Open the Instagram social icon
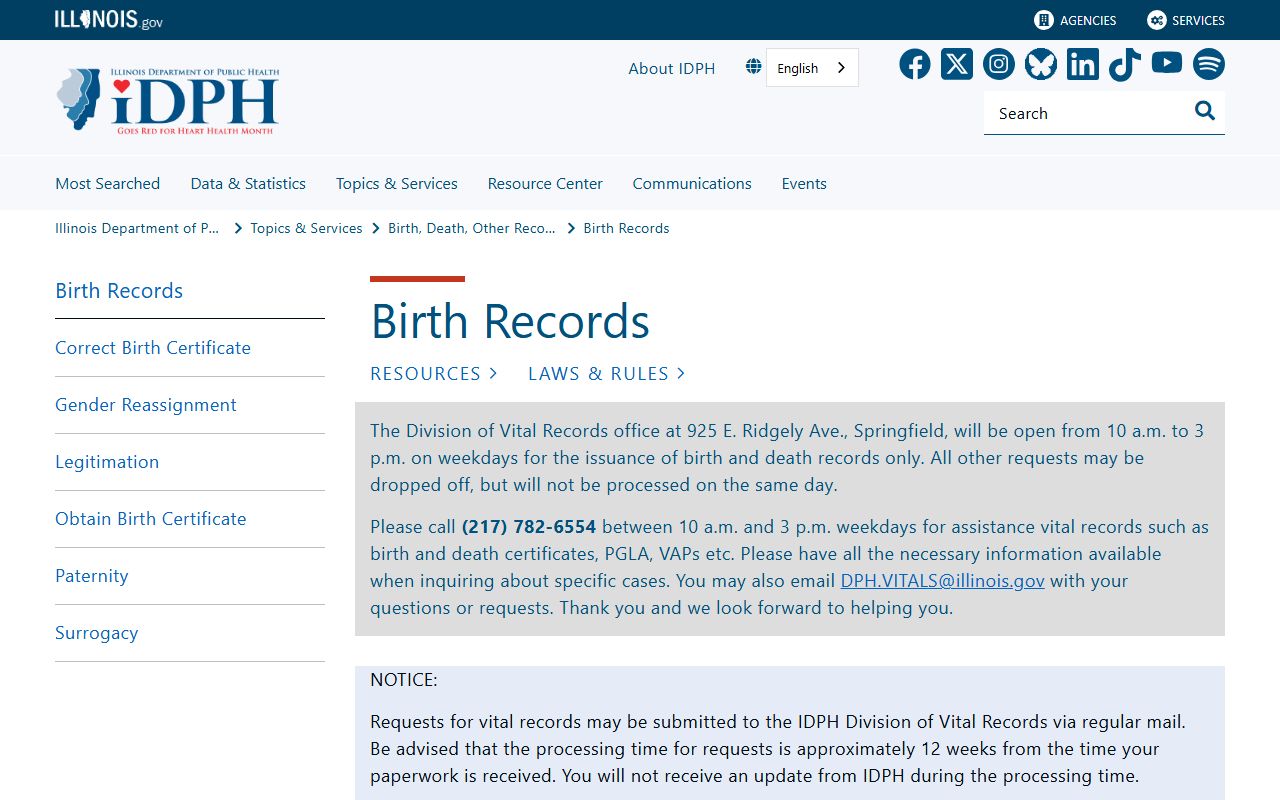 point(999,64)
